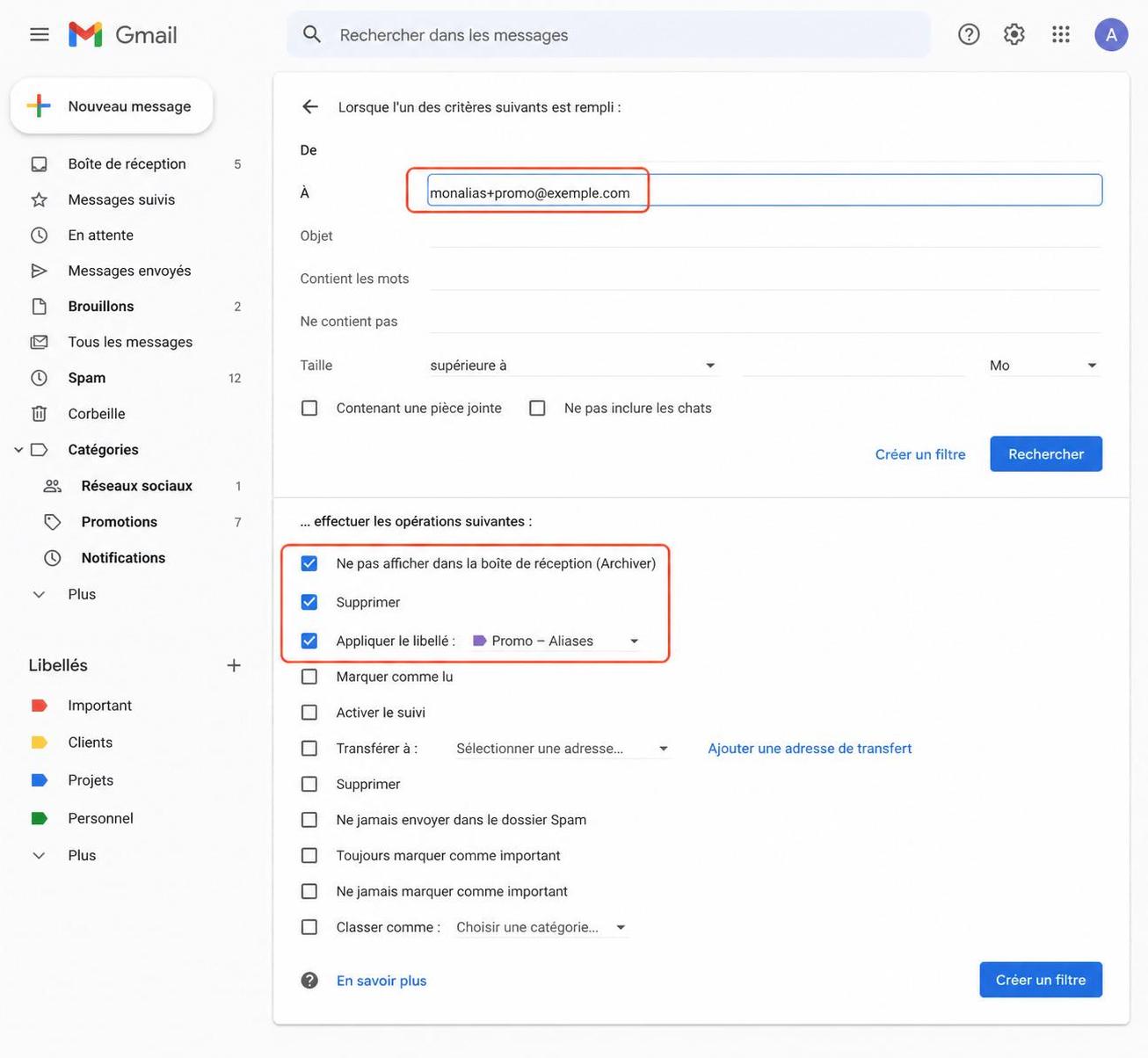Check Ne jamais envoyer dans le dossier Spam

(x=309, y=820)
